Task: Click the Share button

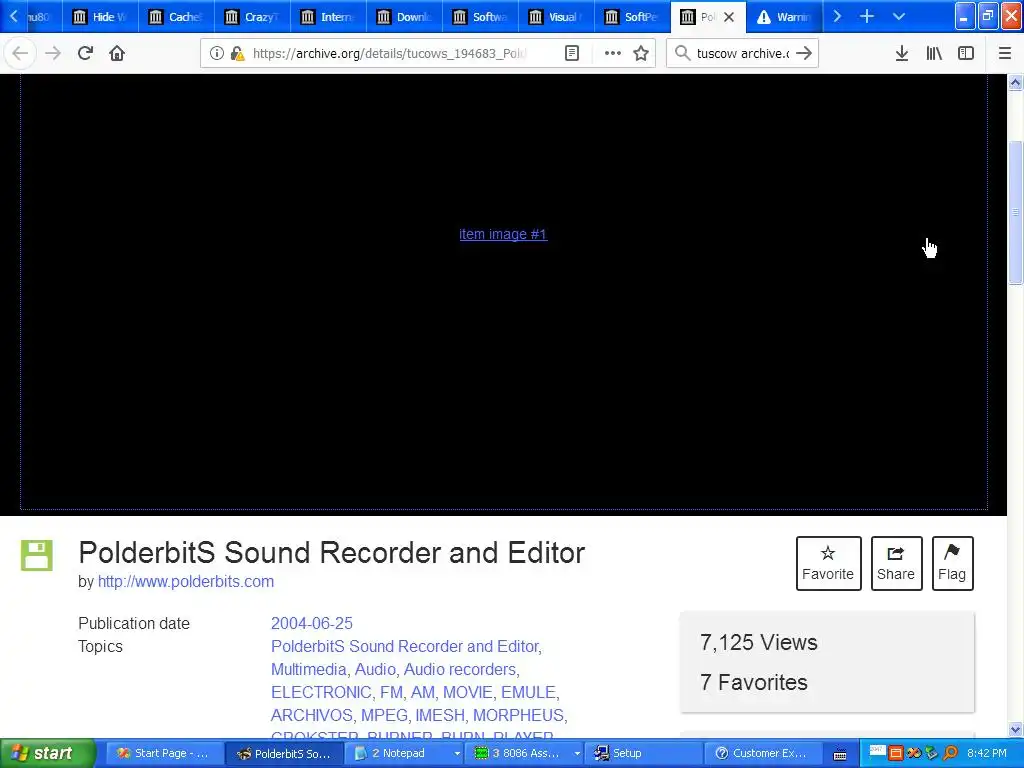Action: [x=896, y=563]
